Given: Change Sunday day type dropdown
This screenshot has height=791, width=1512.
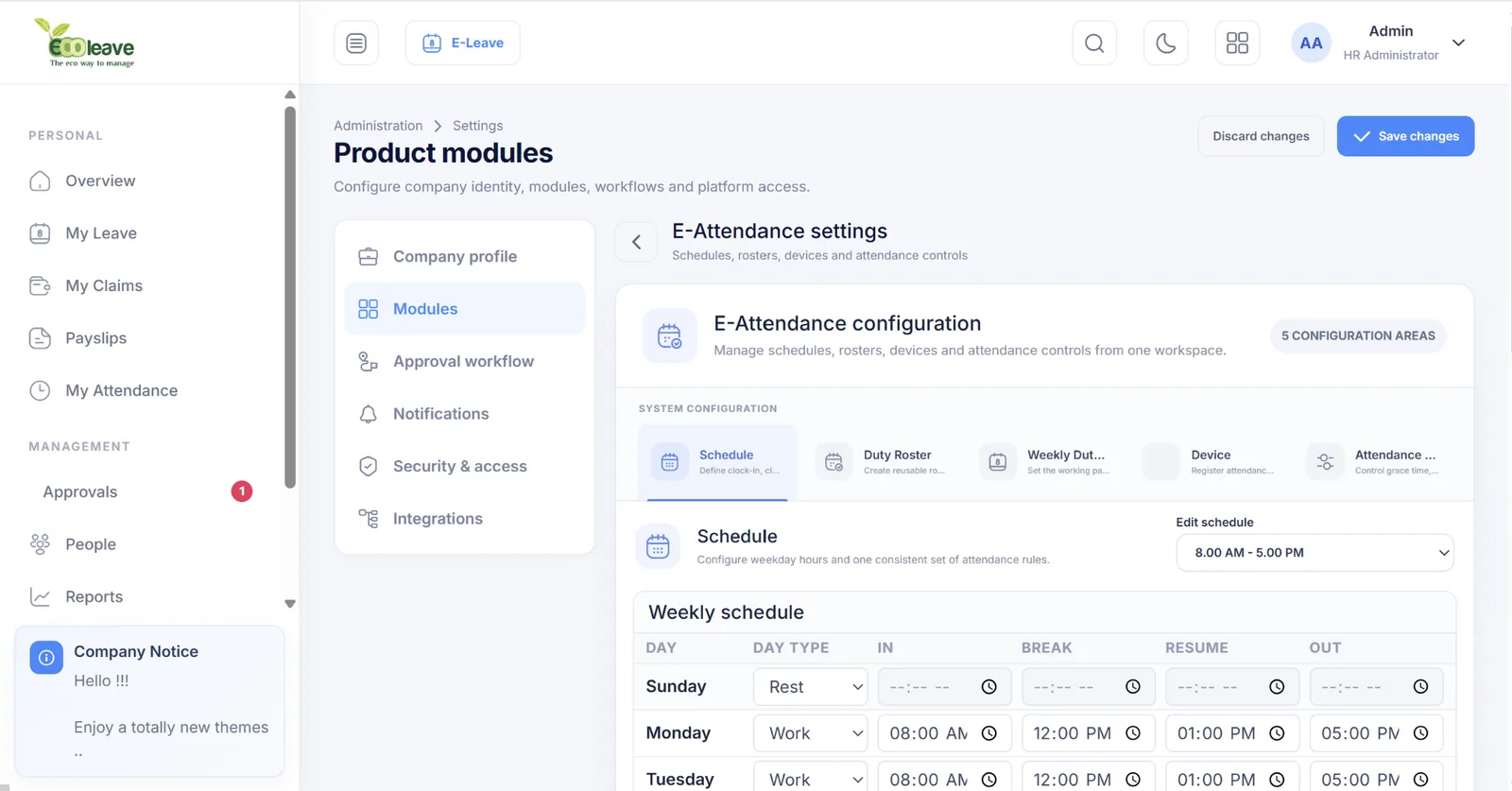Looking at the screenshot, I should (811, 687).
